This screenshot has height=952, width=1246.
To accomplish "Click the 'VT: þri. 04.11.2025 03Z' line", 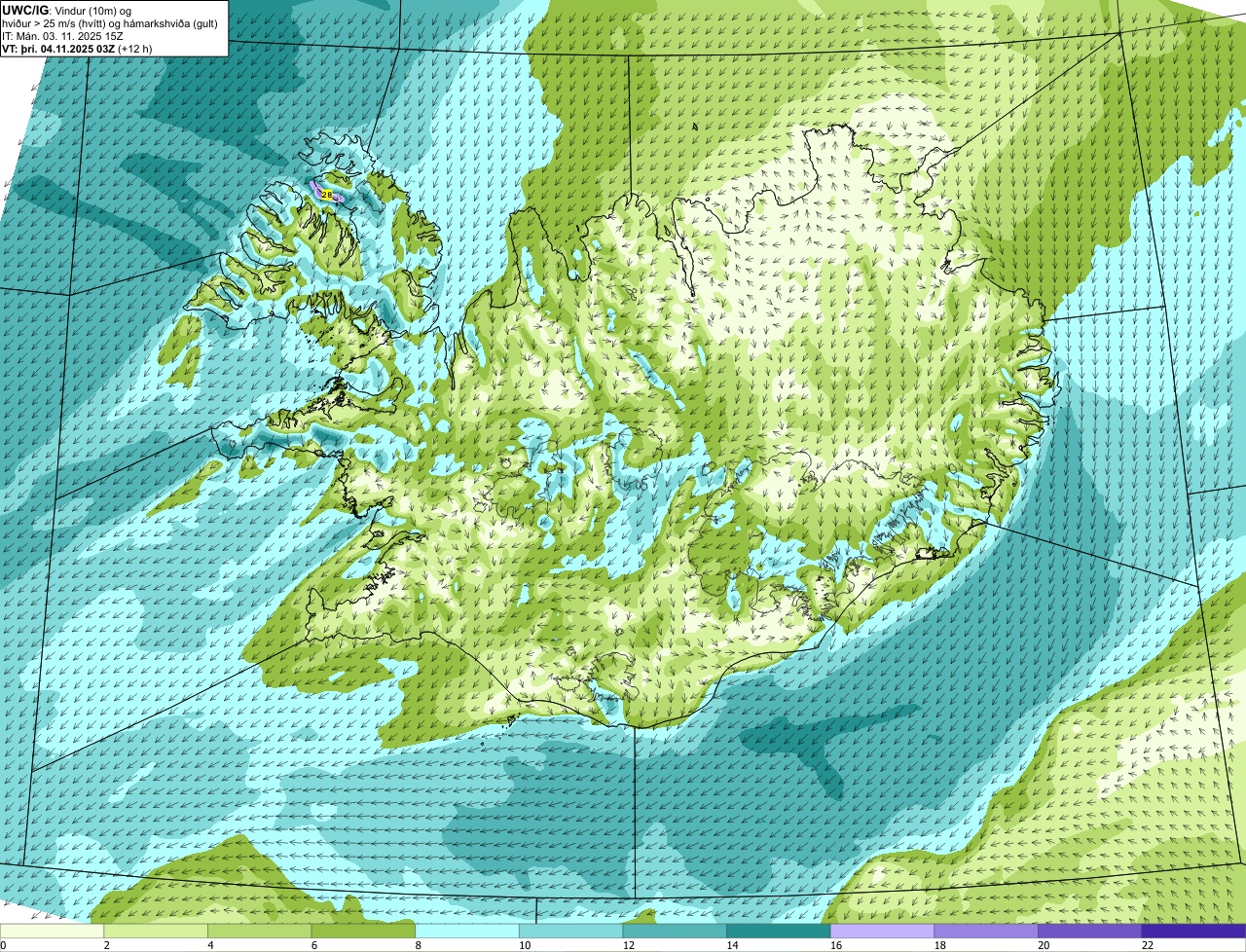I will [x=58, y=49].
